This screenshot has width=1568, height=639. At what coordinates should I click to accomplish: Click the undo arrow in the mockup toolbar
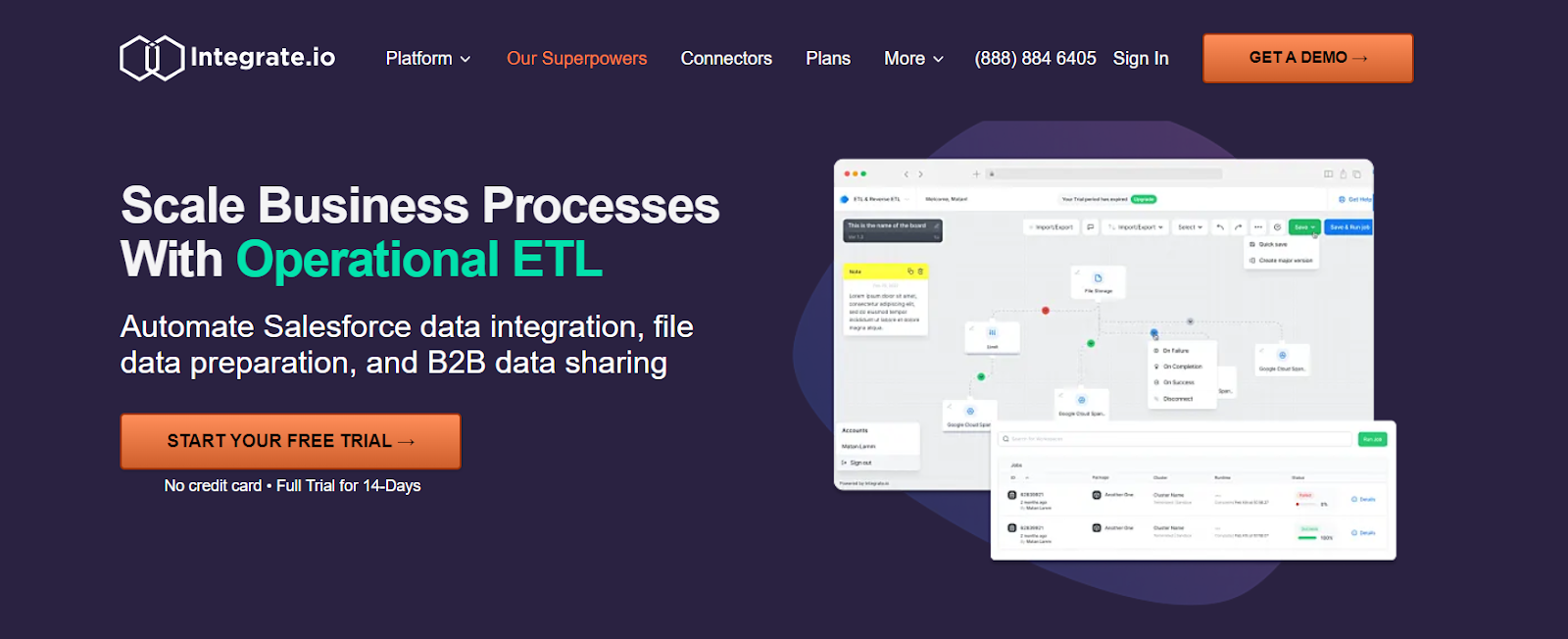click(1220, 227)
